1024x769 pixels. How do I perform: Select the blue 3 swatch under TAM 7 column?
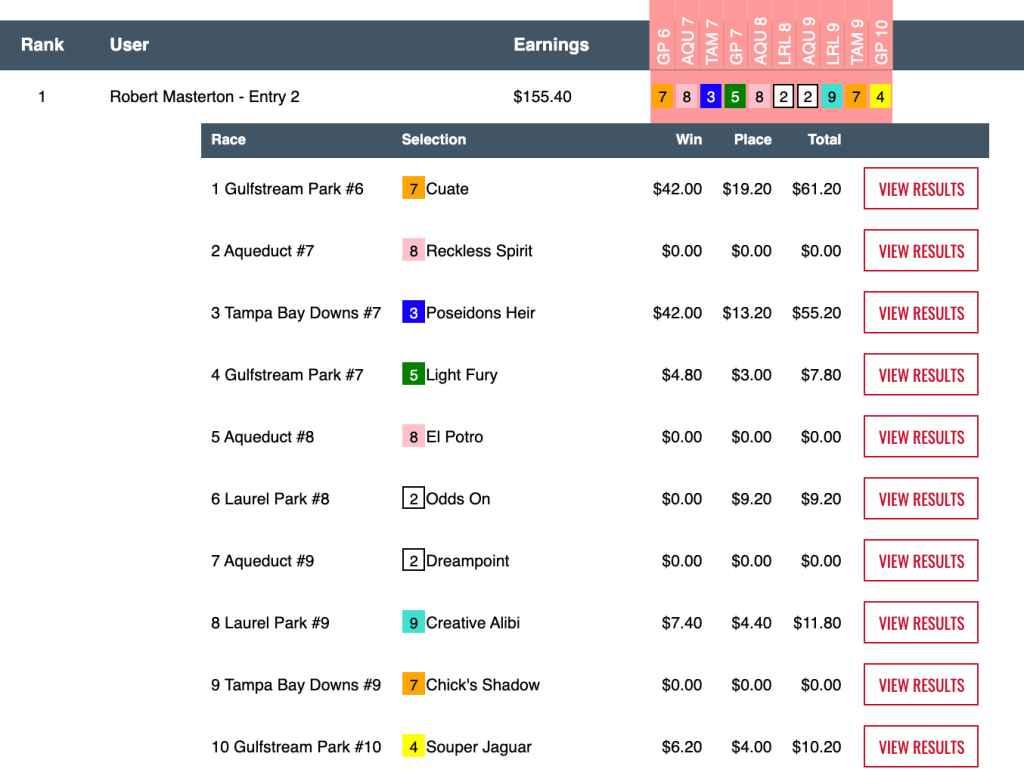pyautogui.click(x=710, y=97)
